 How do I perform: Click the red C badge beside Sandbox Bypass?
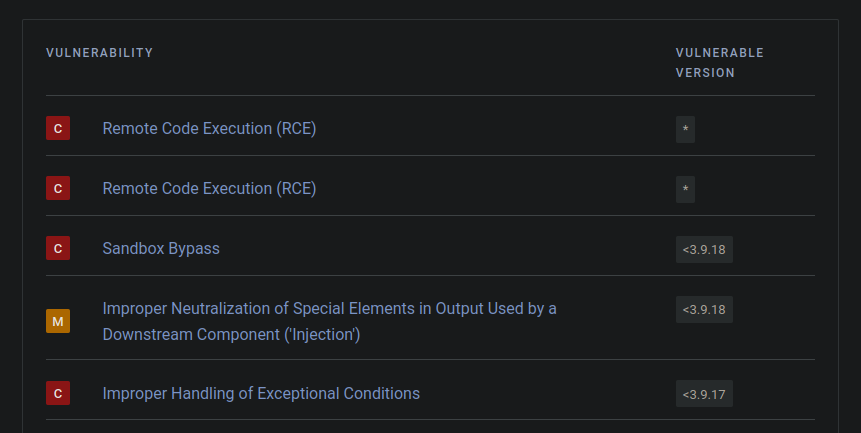58,248
